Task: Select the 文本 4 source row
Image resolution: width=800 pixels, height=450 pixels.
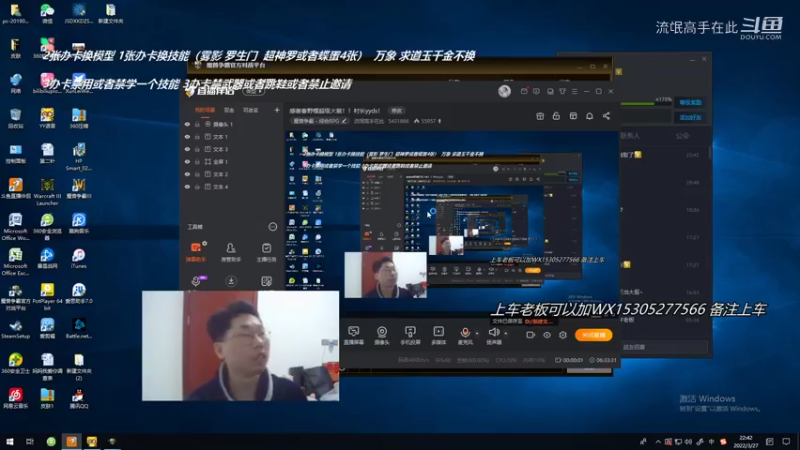Action: (232, 187)
